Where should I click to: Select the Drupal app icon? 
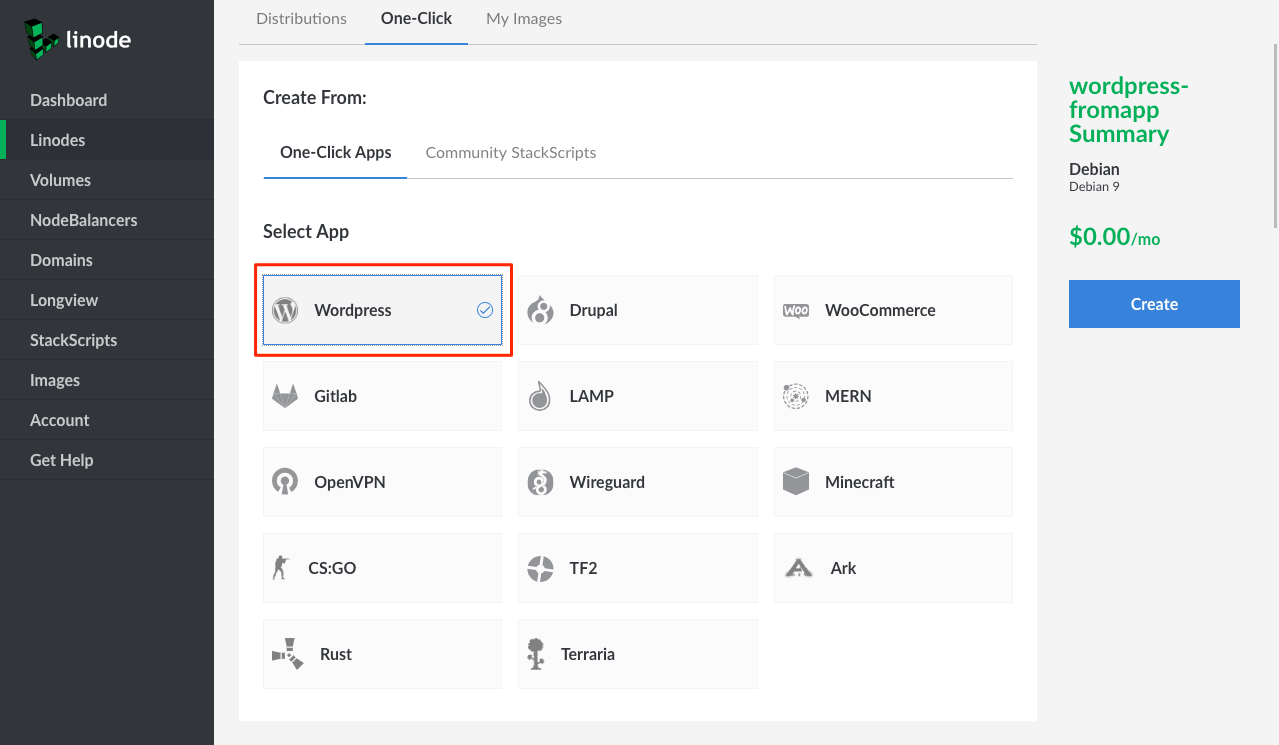pos(541,310)
